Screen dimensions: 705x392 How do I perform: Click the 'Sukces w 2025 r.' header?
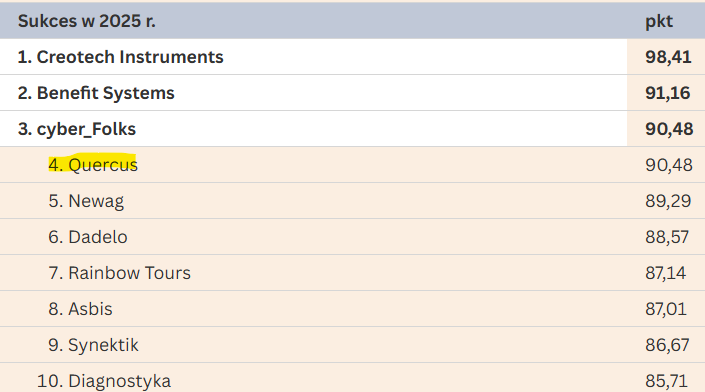click(x=87, y=21)
